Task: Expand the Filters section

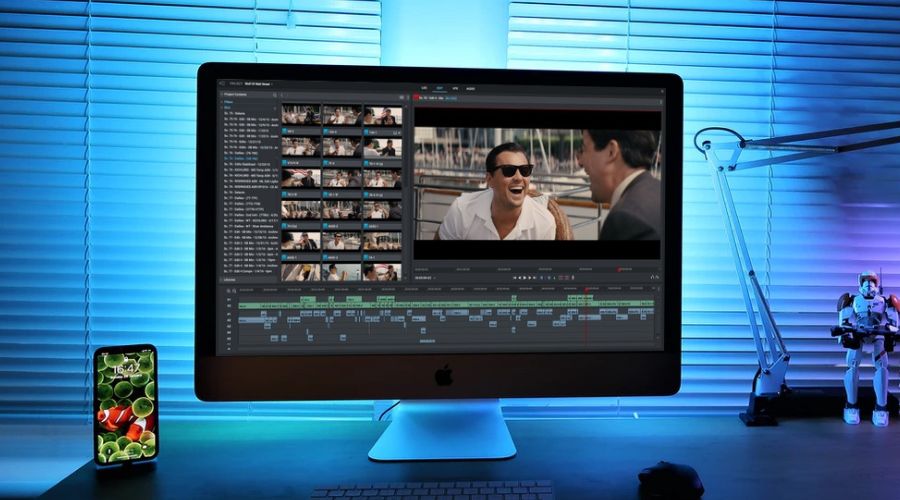Action: (x=227, y=102)
